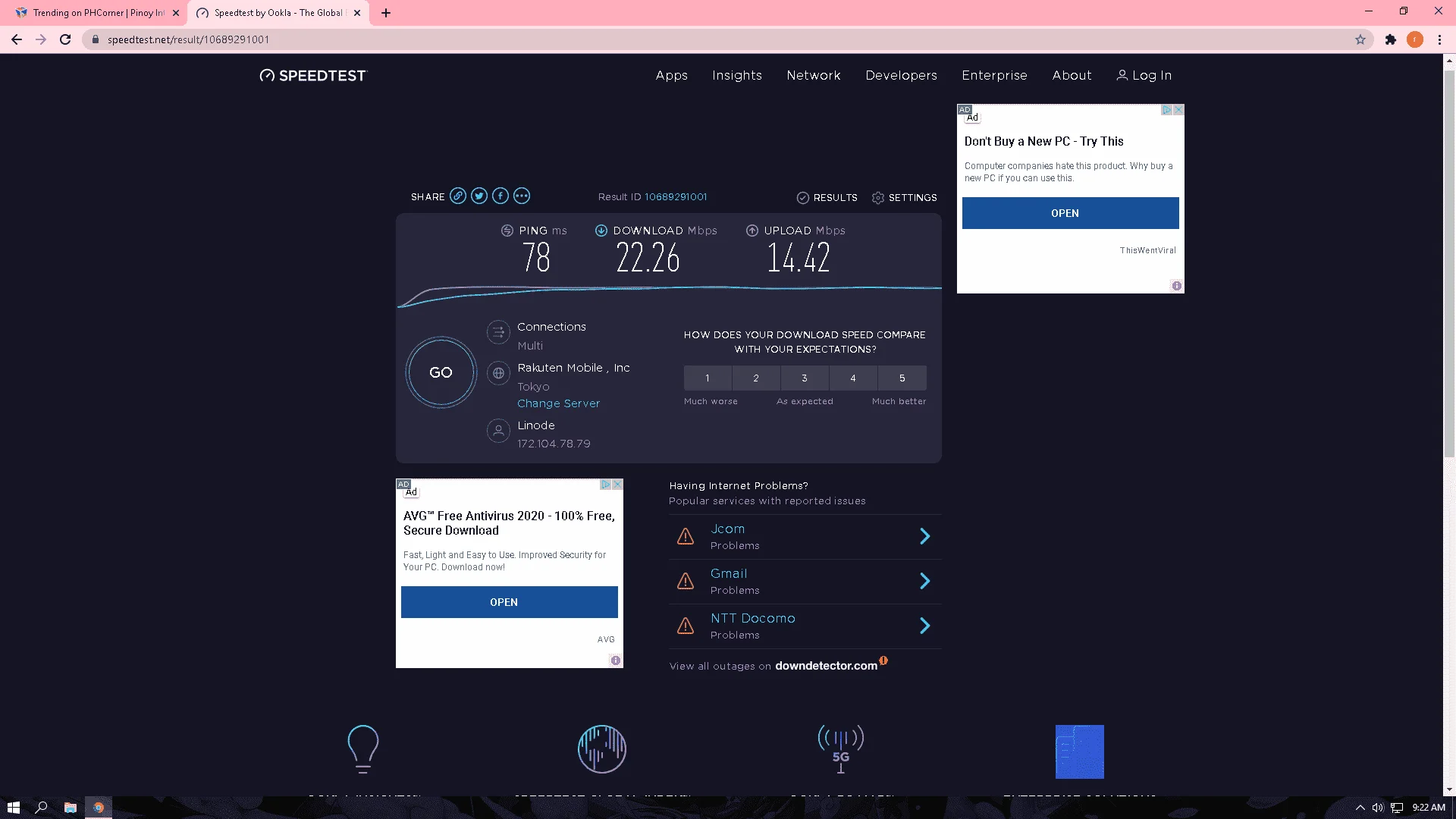
Task: Open the Enterprise menu
Action: click(x=995, y=75)
